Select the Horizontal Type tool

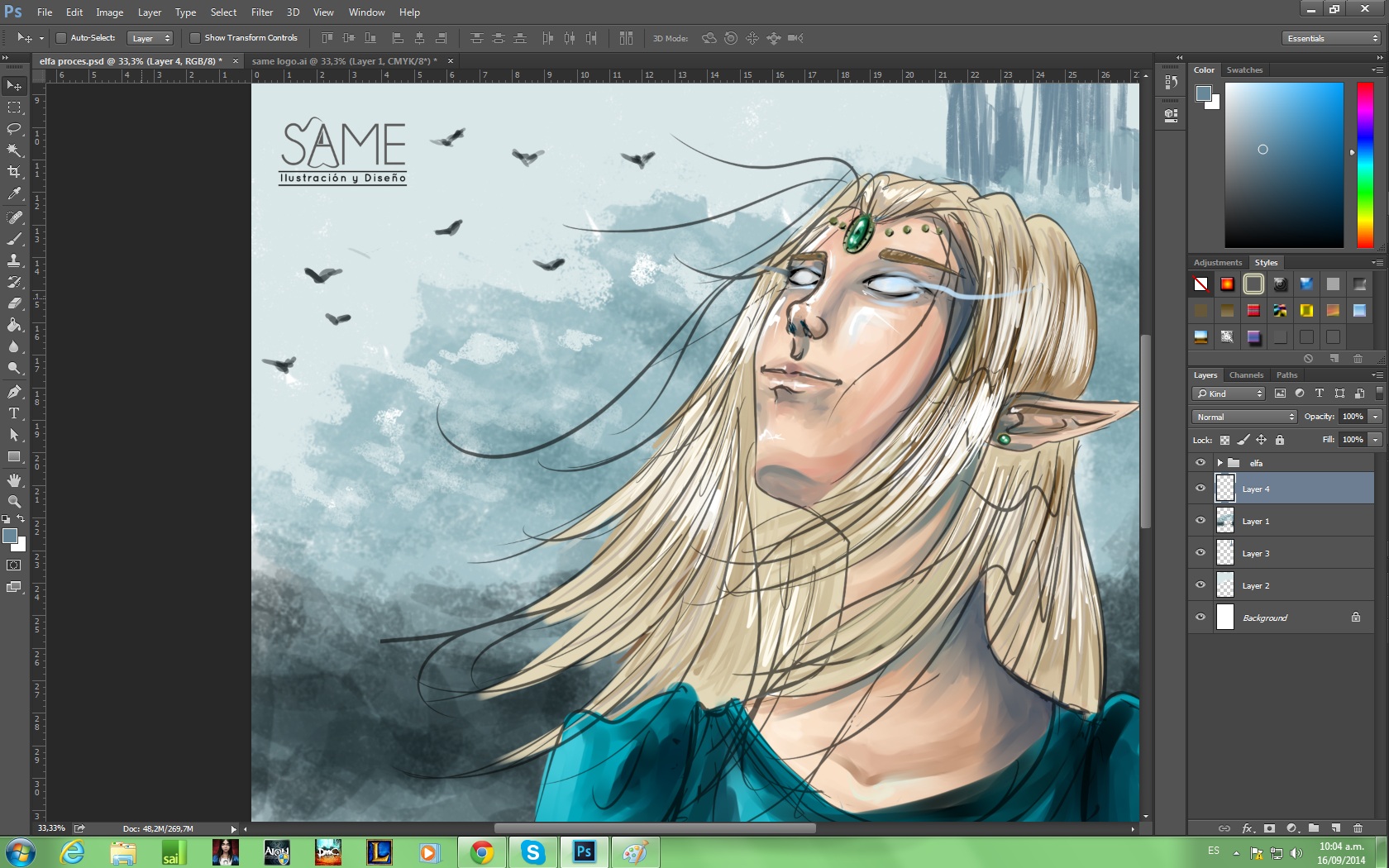click(x=14, y=413)
